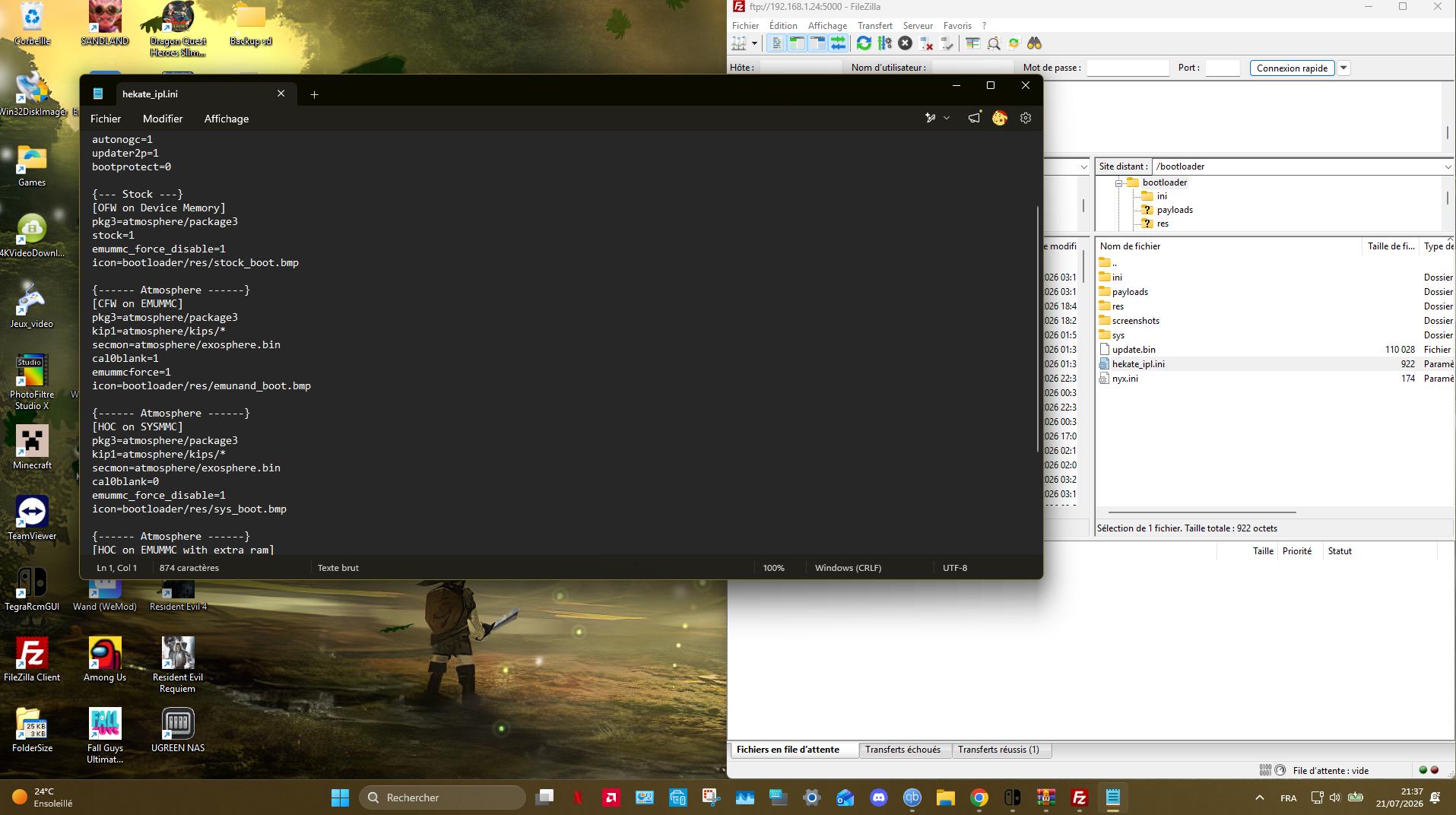Open Netflix from the taskbar
The height and width of the screenshot is (815, 1456).
pyautogui.click(x=578, y=798)
